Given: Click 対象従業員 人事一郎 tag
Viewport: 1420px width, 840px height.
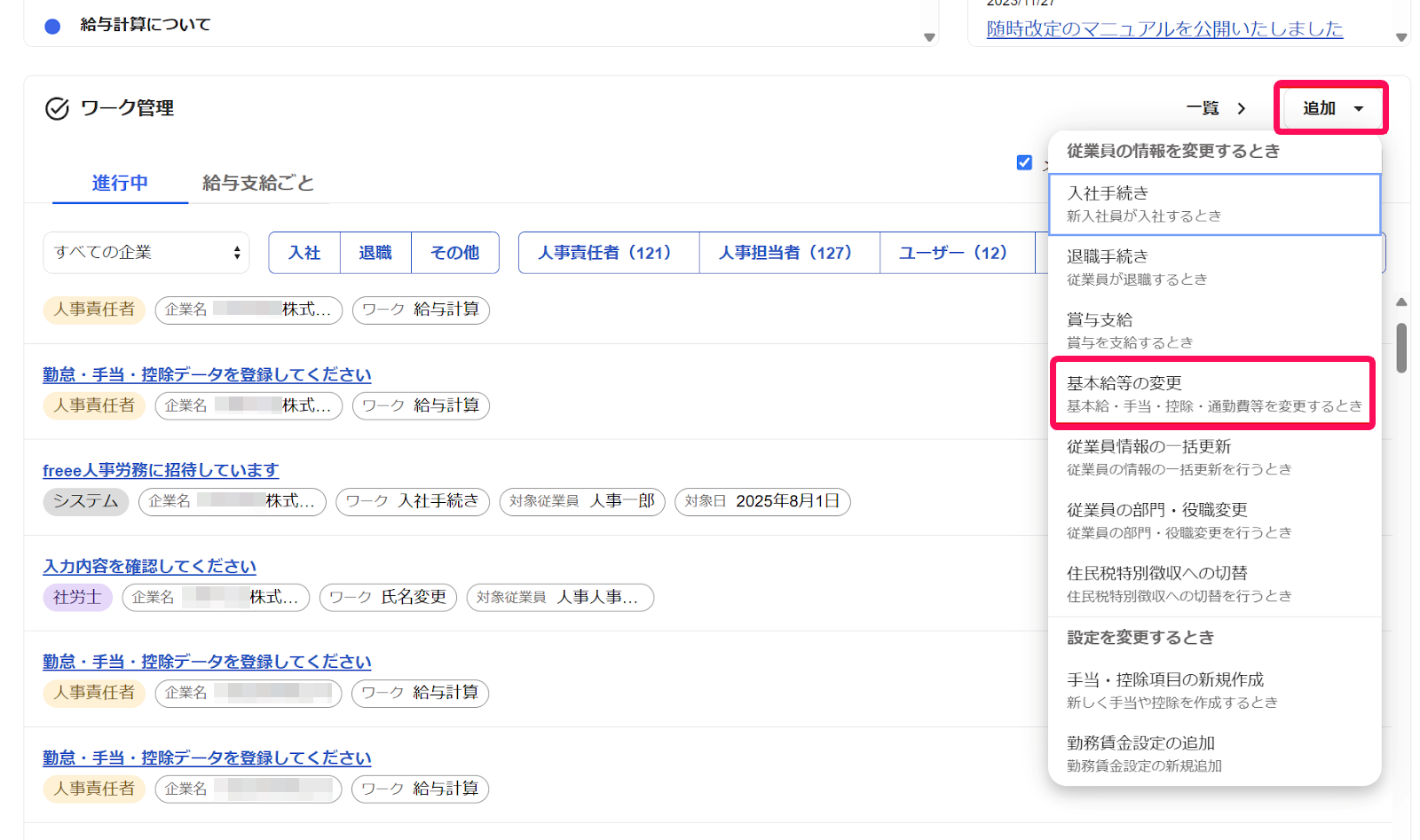Looking at the screenshot, I should 582,501.
